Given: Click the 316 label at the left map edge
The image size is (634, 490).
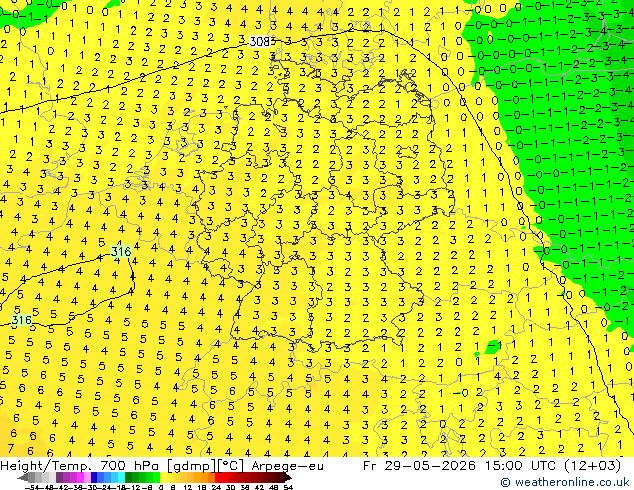Looking at the screenshot, I should pyautogui.click(x=22, y=321).
